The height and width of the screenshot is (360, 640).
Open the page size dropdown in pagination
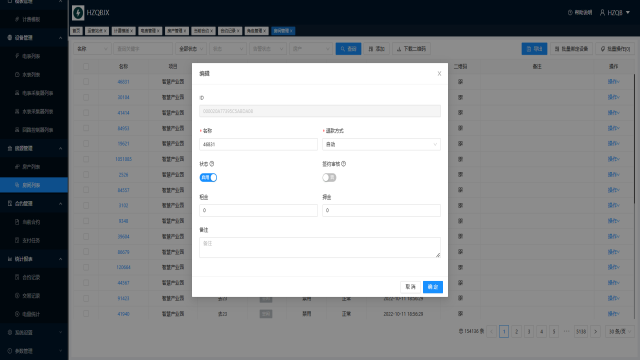tap(620, 331)
